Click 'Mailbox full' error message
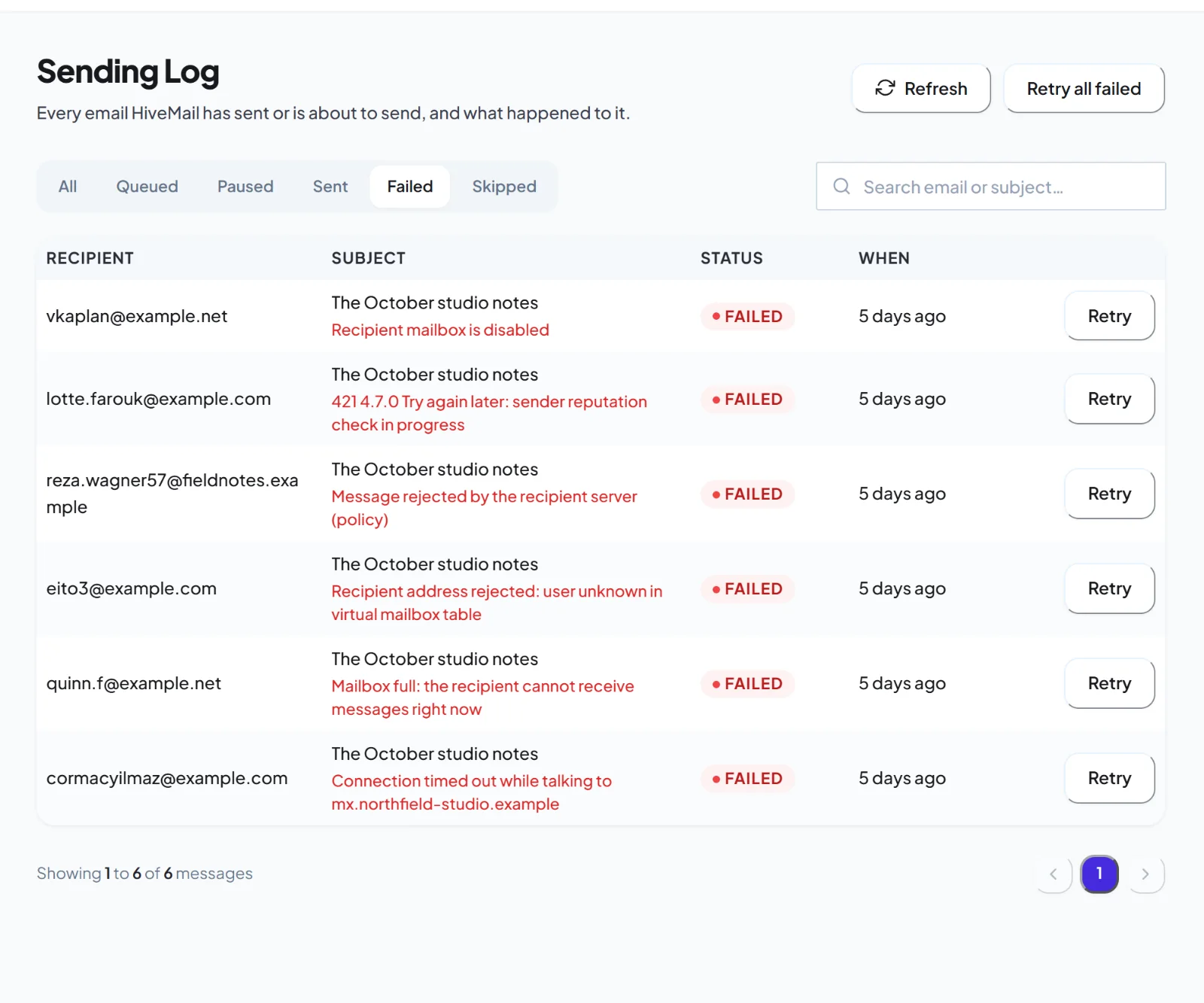This screenshot has width=1204, height=1003. tap(483, 698)
